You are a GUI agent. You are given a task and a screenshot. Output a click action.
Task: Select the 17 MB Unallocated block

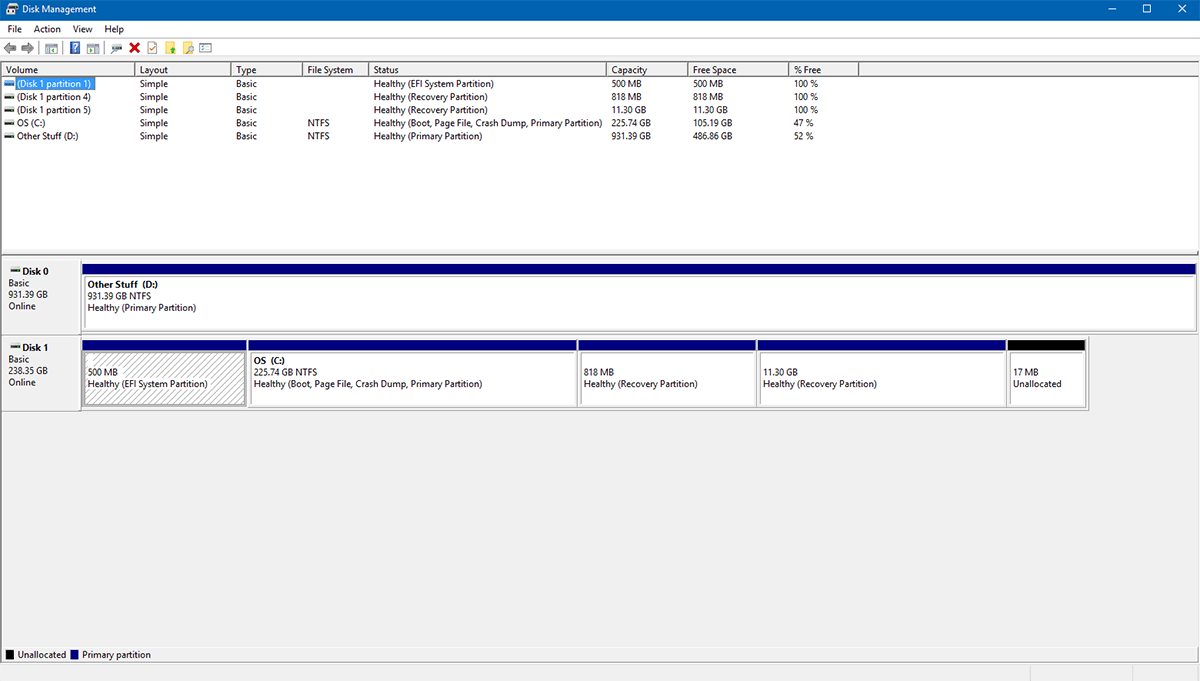(1047, 373)
